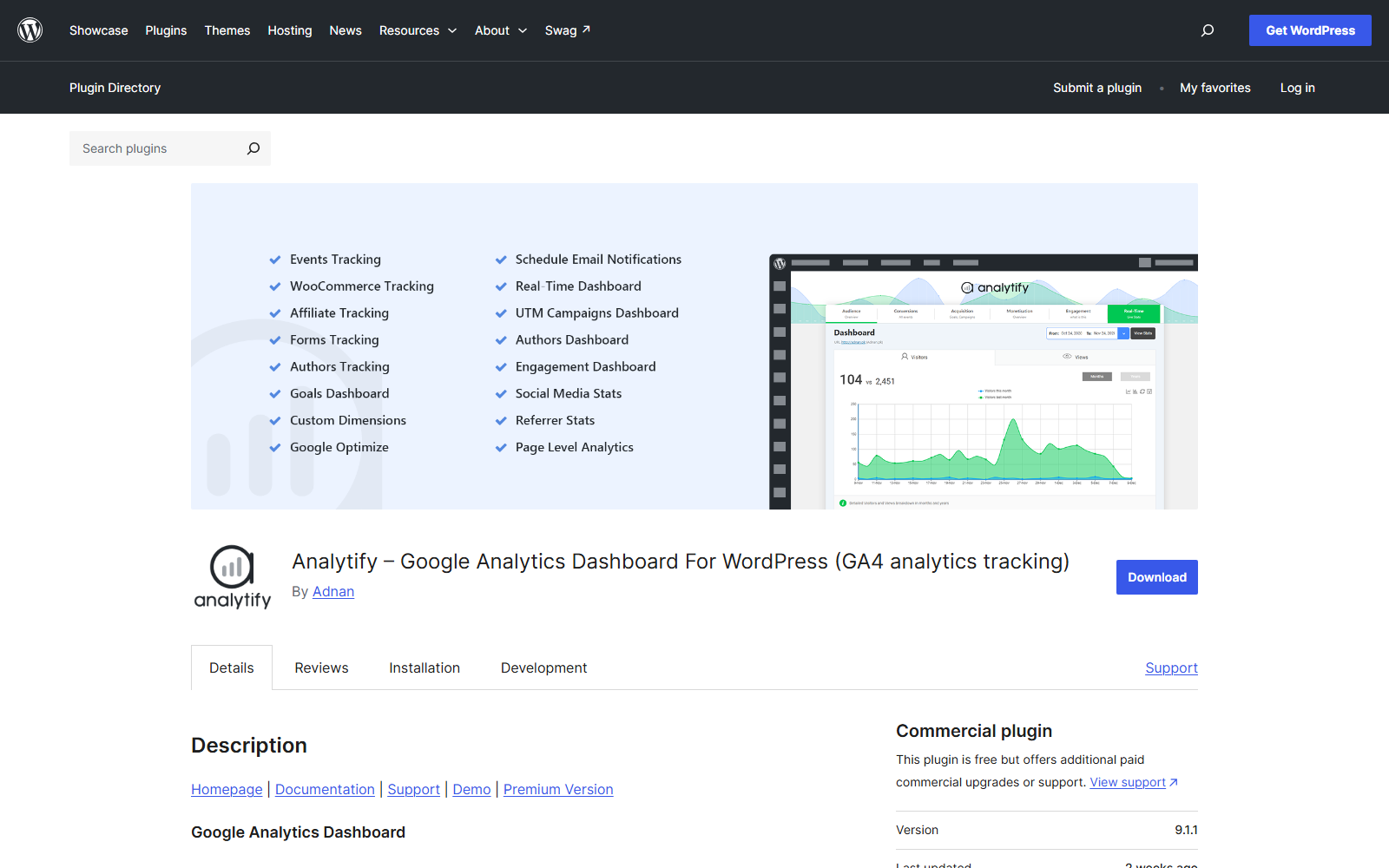Click the Analytify plugin logo
Screen dimensions: 1389x868
coord(232,577)
